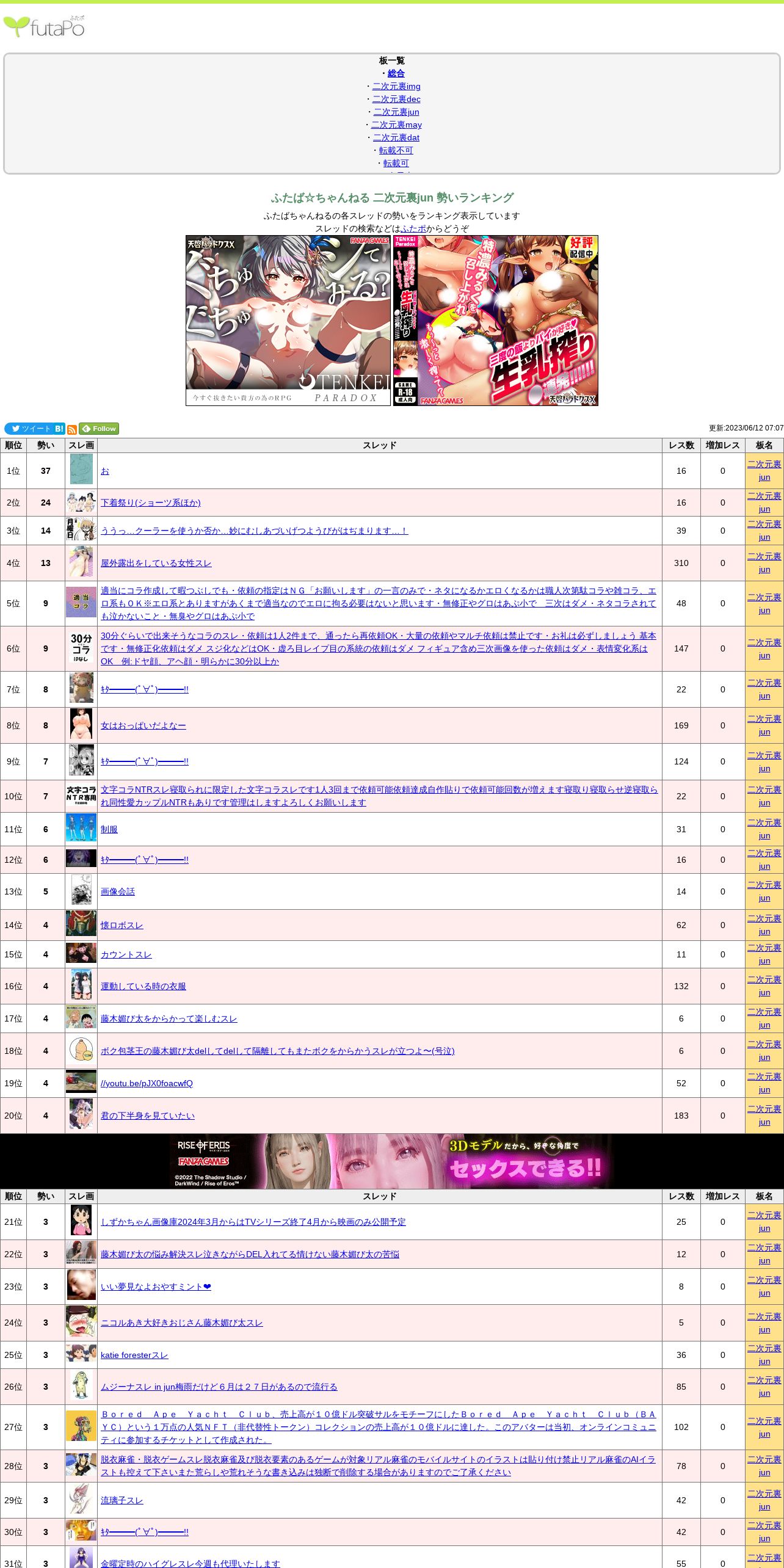This screenshot has width=784, height=1568.
Task: Open the thread 画像会話
Action: click(118, 891)
